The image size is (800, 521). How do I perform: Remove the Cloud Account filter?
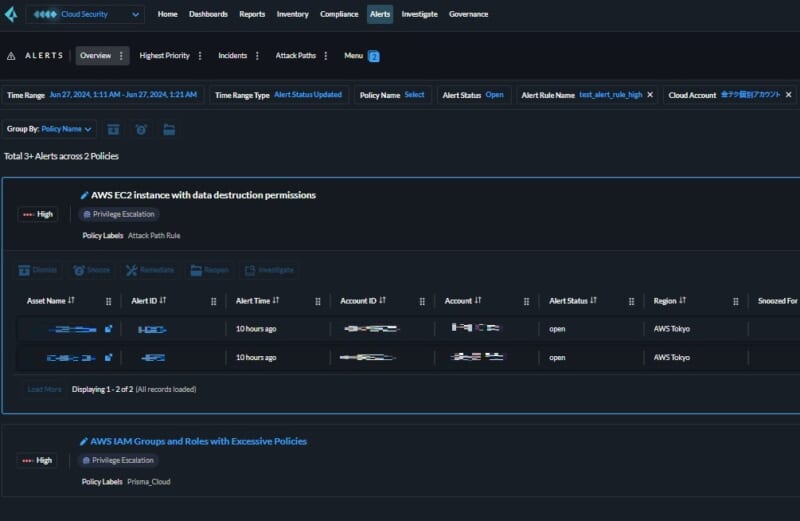click(788, 95)
